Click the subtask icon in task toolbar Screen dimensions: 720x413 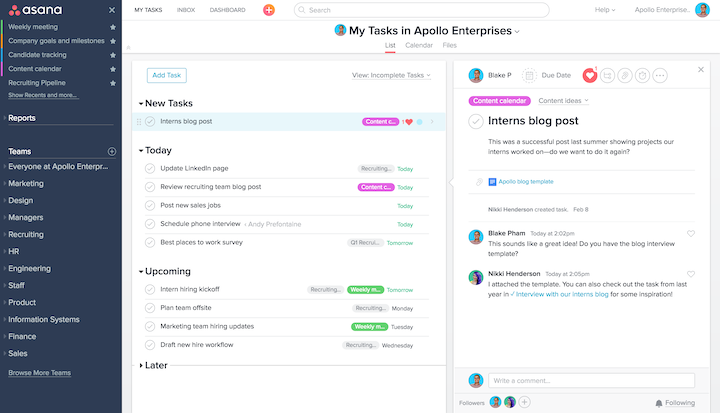point(607,75)
